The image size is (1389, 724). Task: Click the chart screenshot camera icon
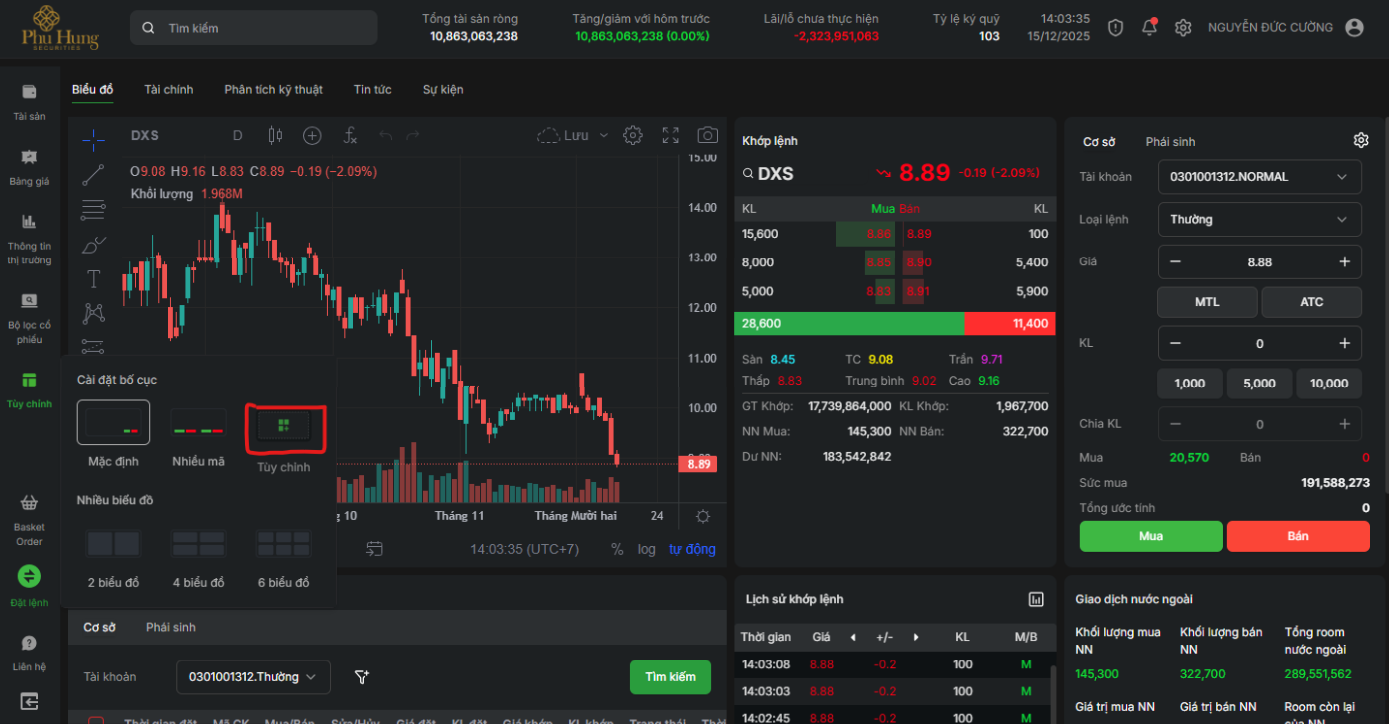tap(707, 135)
